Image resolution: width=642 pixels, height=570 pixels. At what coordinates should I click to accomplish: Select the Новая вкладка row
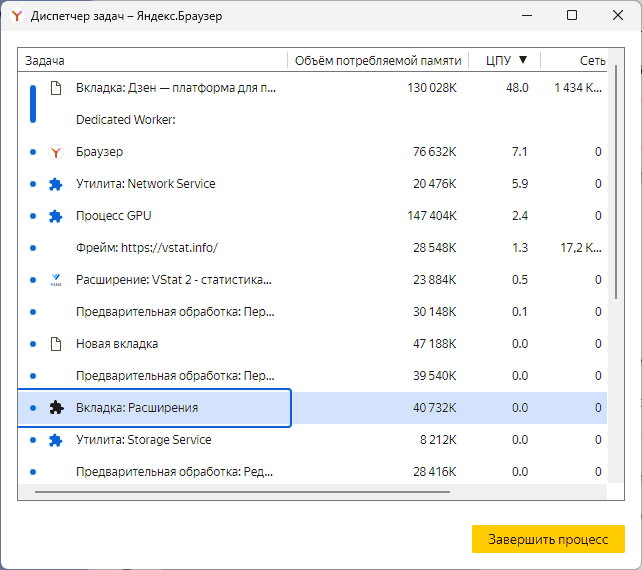pyautogui.click(x=312, y=344)
